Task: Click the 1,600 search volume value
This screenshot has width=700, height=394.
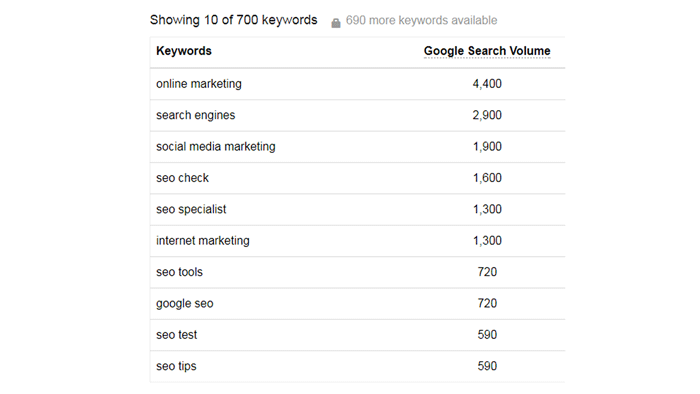Action: point(487,178)
